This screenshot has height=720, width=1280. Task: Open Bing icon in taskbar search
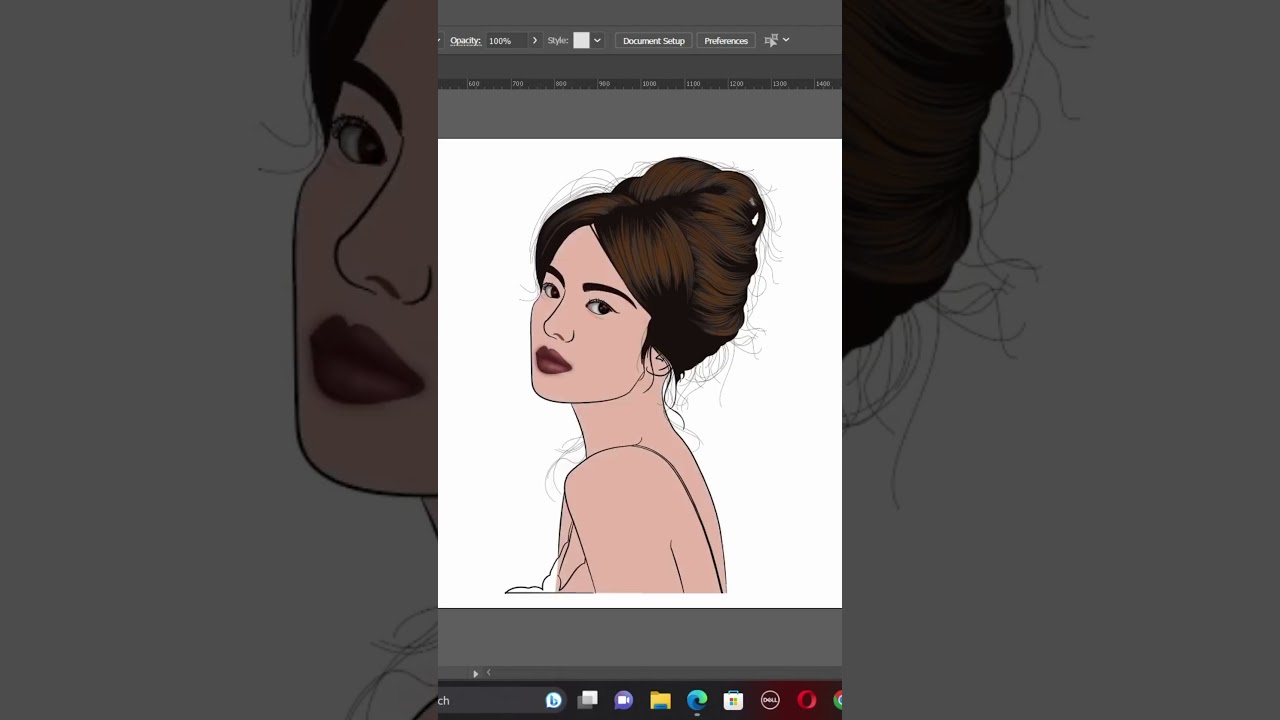[553, 700]
